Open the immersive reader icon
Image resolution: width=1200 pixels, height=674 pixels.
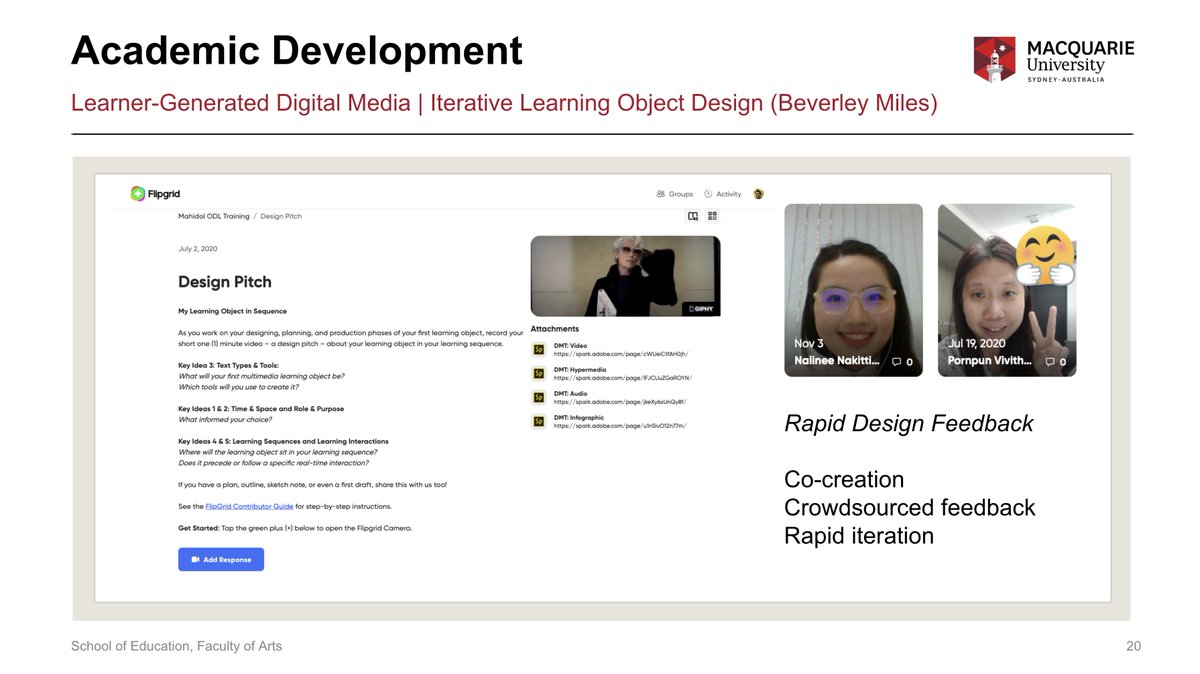(x=693, y=216)
